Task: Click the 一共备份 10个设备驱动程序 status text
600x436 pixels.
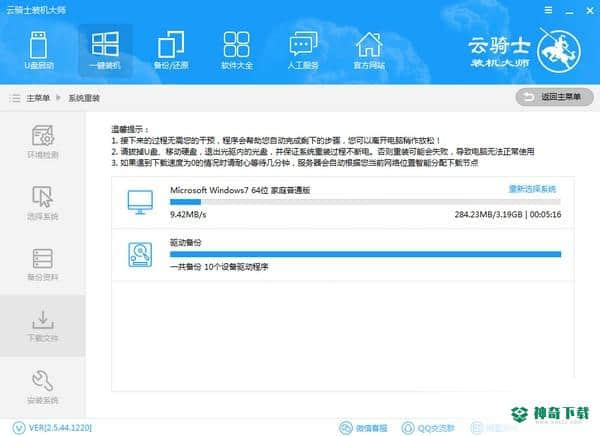Action: [x=219, y=267]
